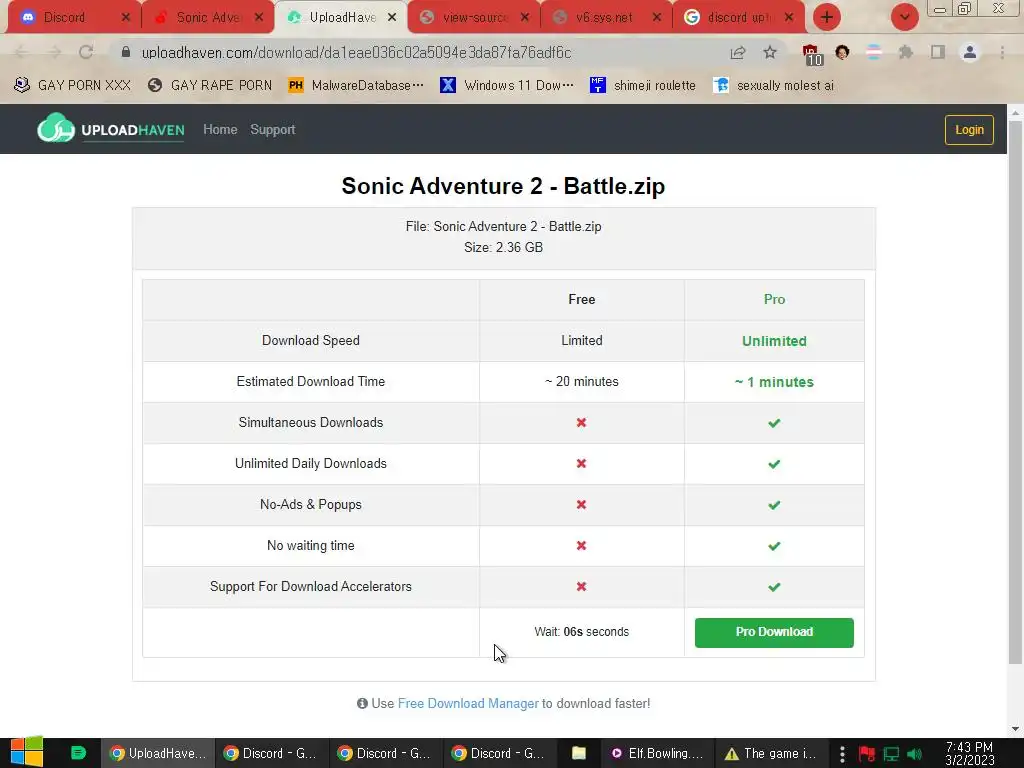Open File Explorer folder in taskbar
This screenshot has width=1024, height=768.
coord(579,753)
